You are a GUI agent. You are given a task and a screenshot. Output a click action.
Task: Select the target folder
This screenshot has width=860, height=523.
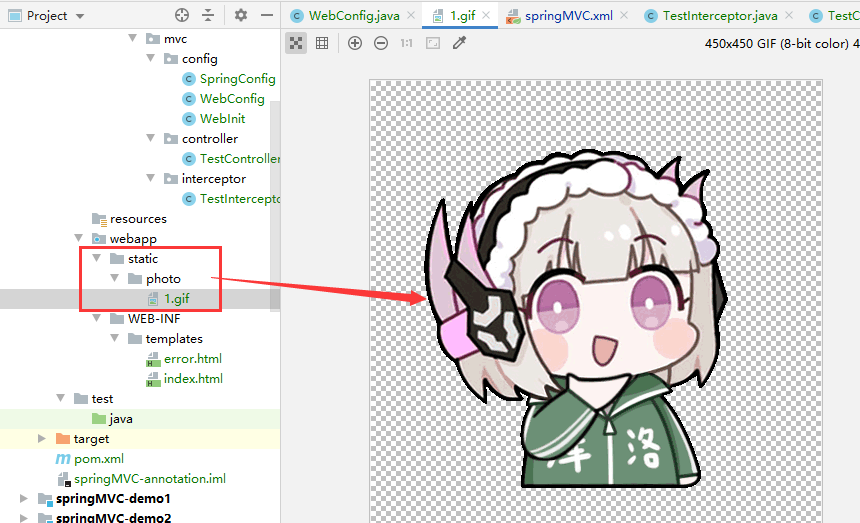(x=91, y=439)
